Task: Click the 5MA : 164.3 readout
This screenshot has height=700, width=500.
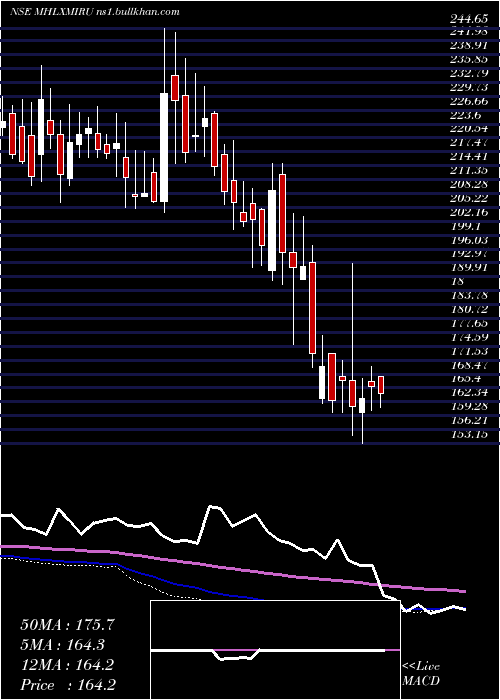Action: coord(64,645)
